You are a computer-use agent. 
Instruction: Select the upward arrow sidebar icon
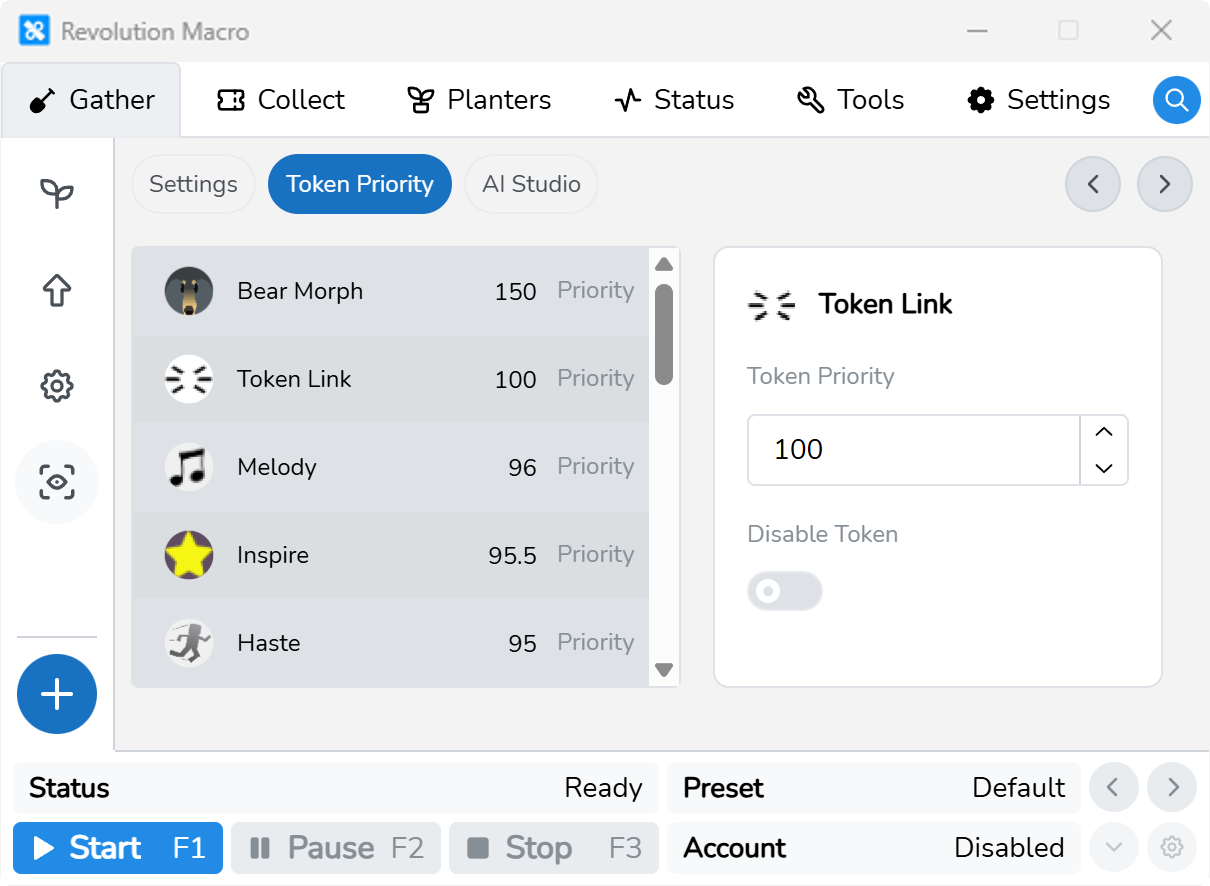click(57, 291)
